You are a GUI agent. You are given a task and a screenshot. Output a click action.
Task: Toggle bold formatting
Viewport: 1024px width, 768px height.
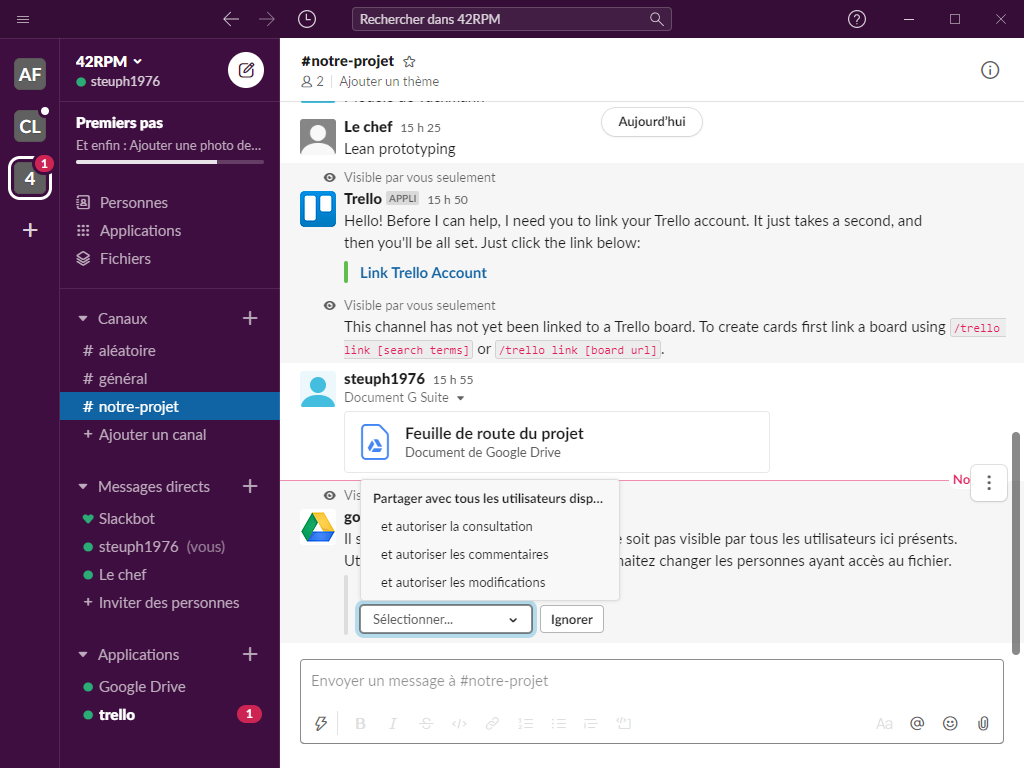360,723
